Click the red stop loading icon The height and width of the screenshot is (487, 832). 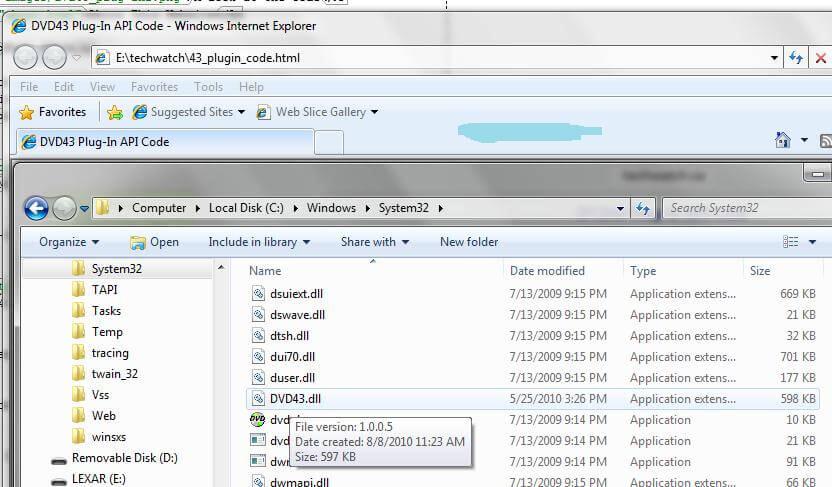coord(820,58)
